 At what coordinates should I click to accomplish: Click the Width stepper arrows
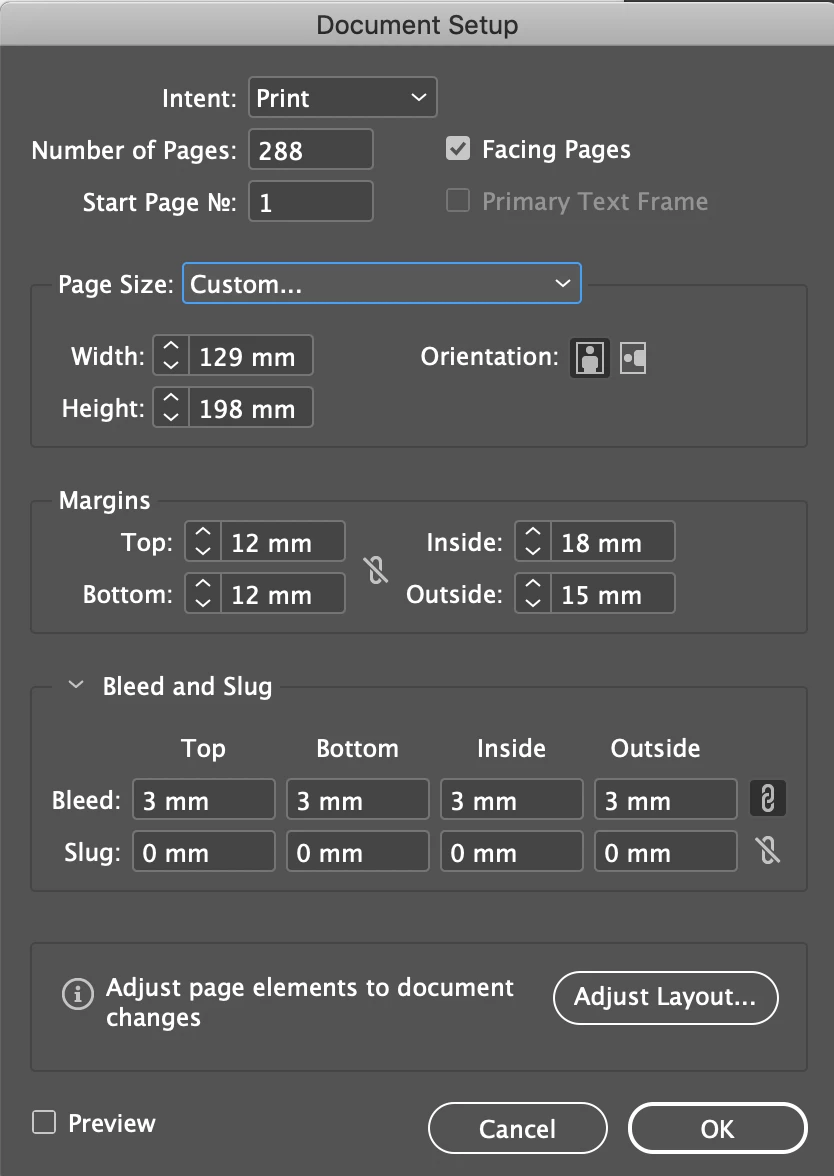click(x=171, y=355)
